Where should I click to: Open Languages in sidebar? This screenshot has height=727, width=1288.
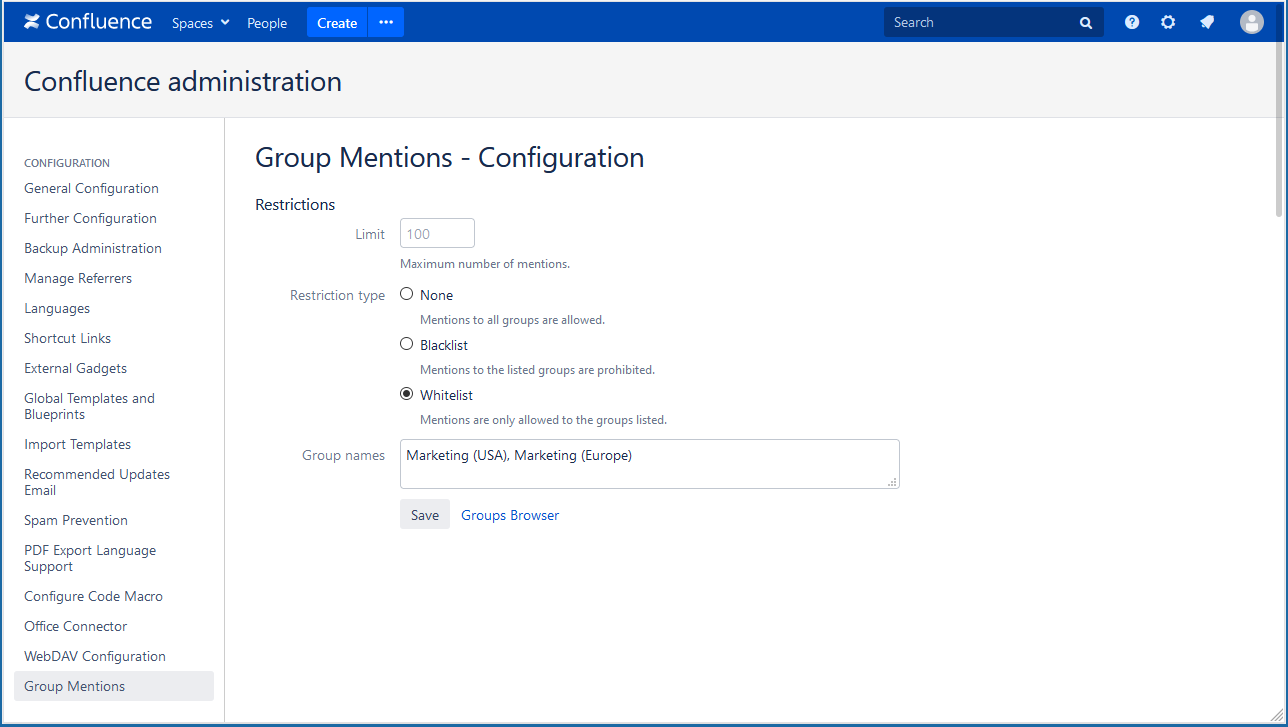(x=57, y=308)
